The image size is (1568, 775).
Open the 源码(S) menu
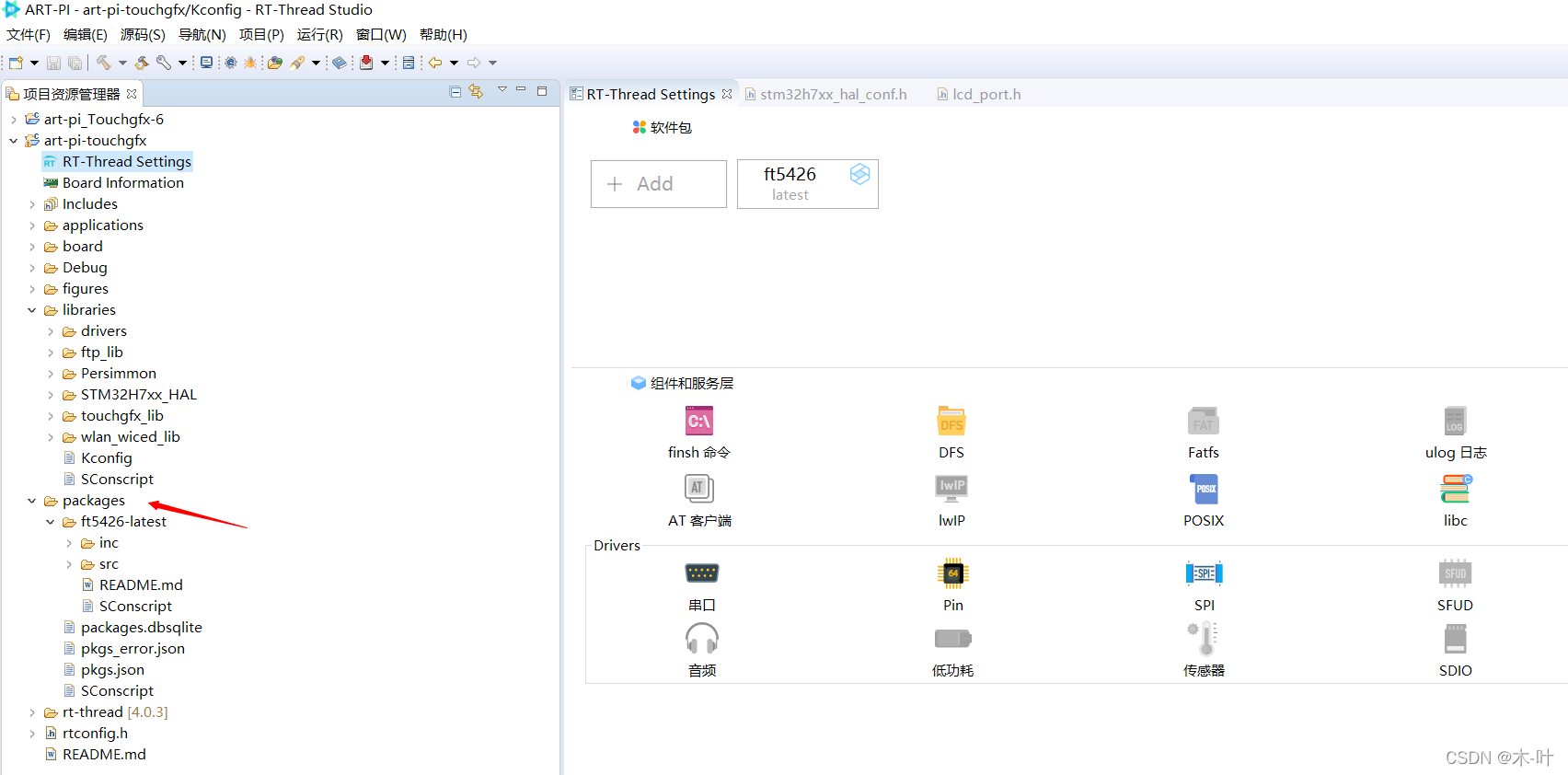tap(143, 34)
